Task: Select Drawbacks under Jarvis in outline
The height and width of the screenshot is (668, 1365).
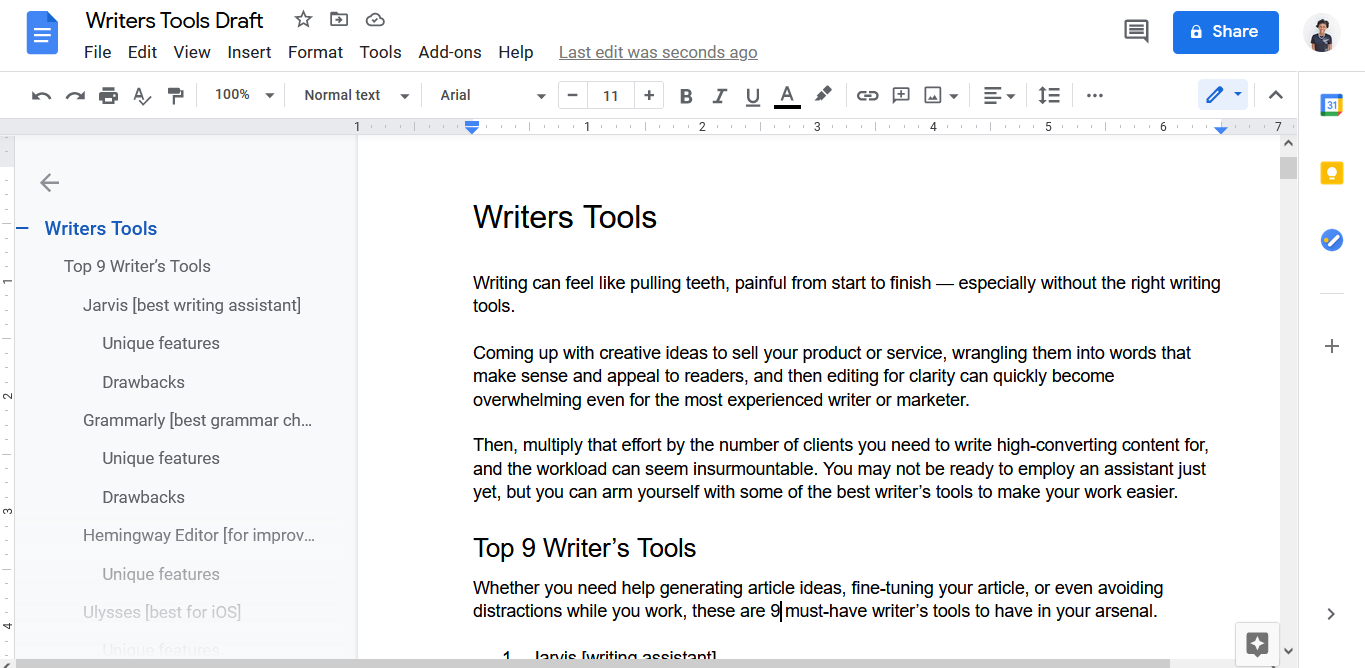Action: pos(143,382)
